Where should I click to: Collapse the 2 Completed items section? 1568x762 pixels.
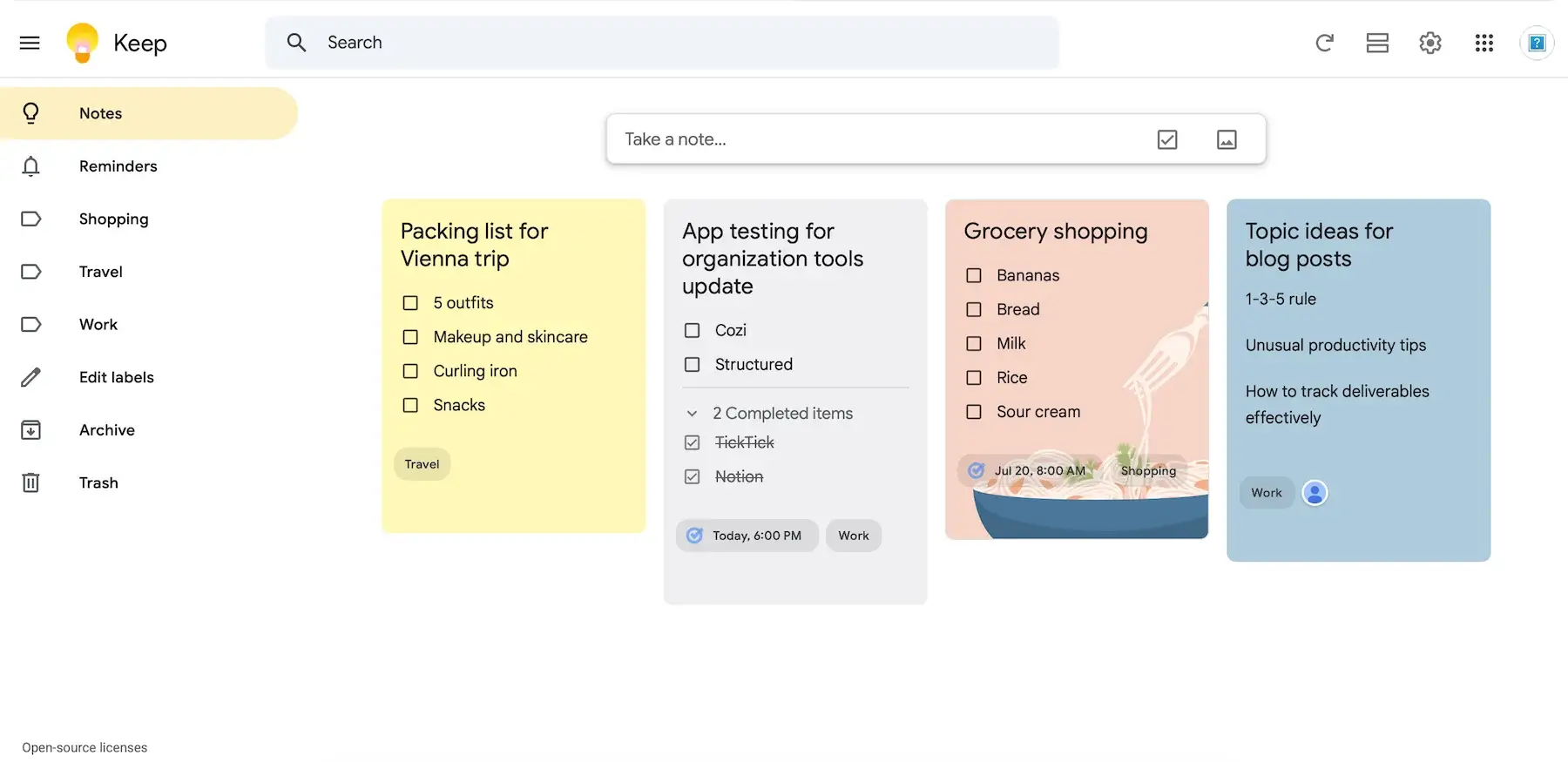[x=692, y=414]
